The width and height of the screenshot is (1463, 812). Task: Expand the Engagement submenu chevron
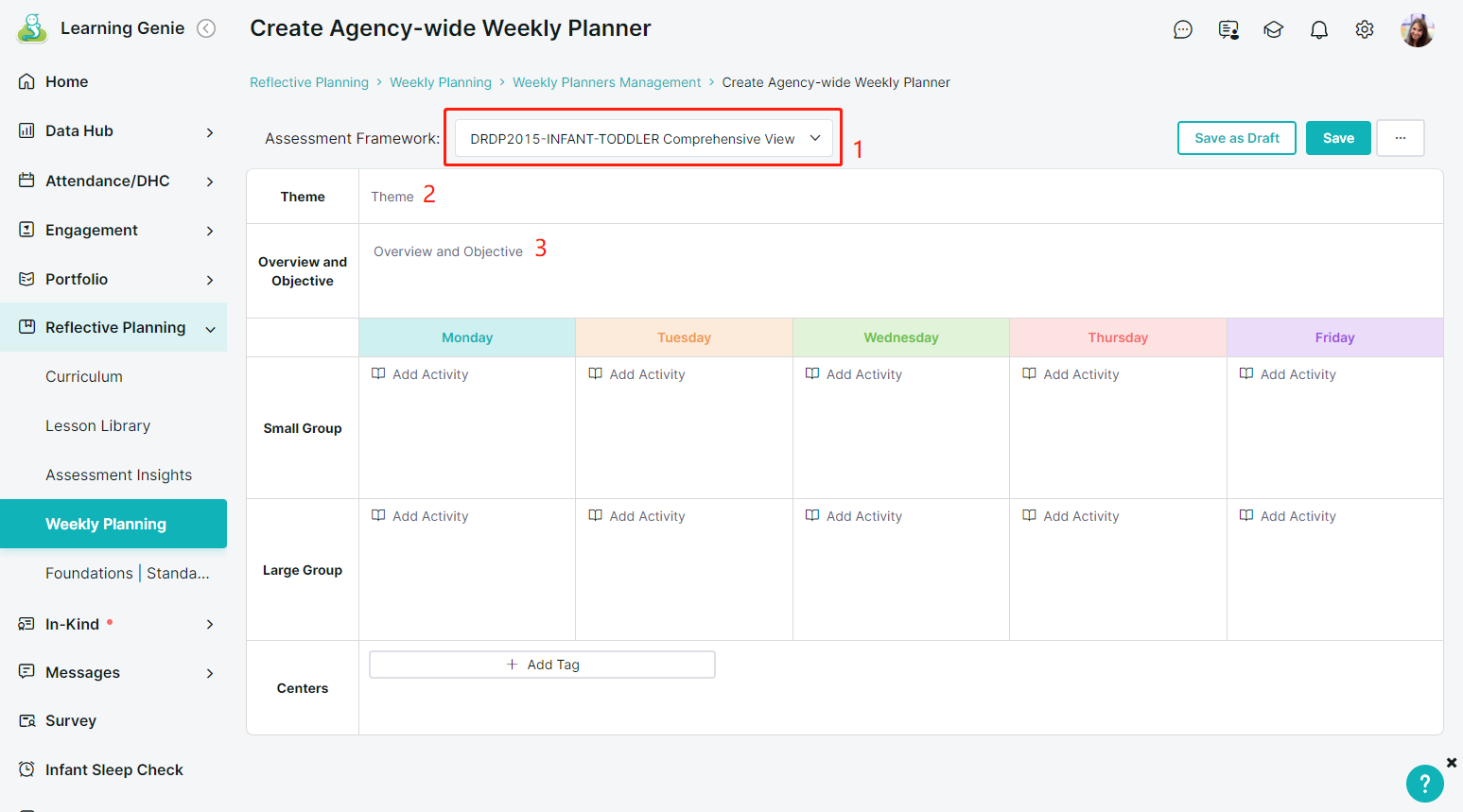click(x=210, y=231)
